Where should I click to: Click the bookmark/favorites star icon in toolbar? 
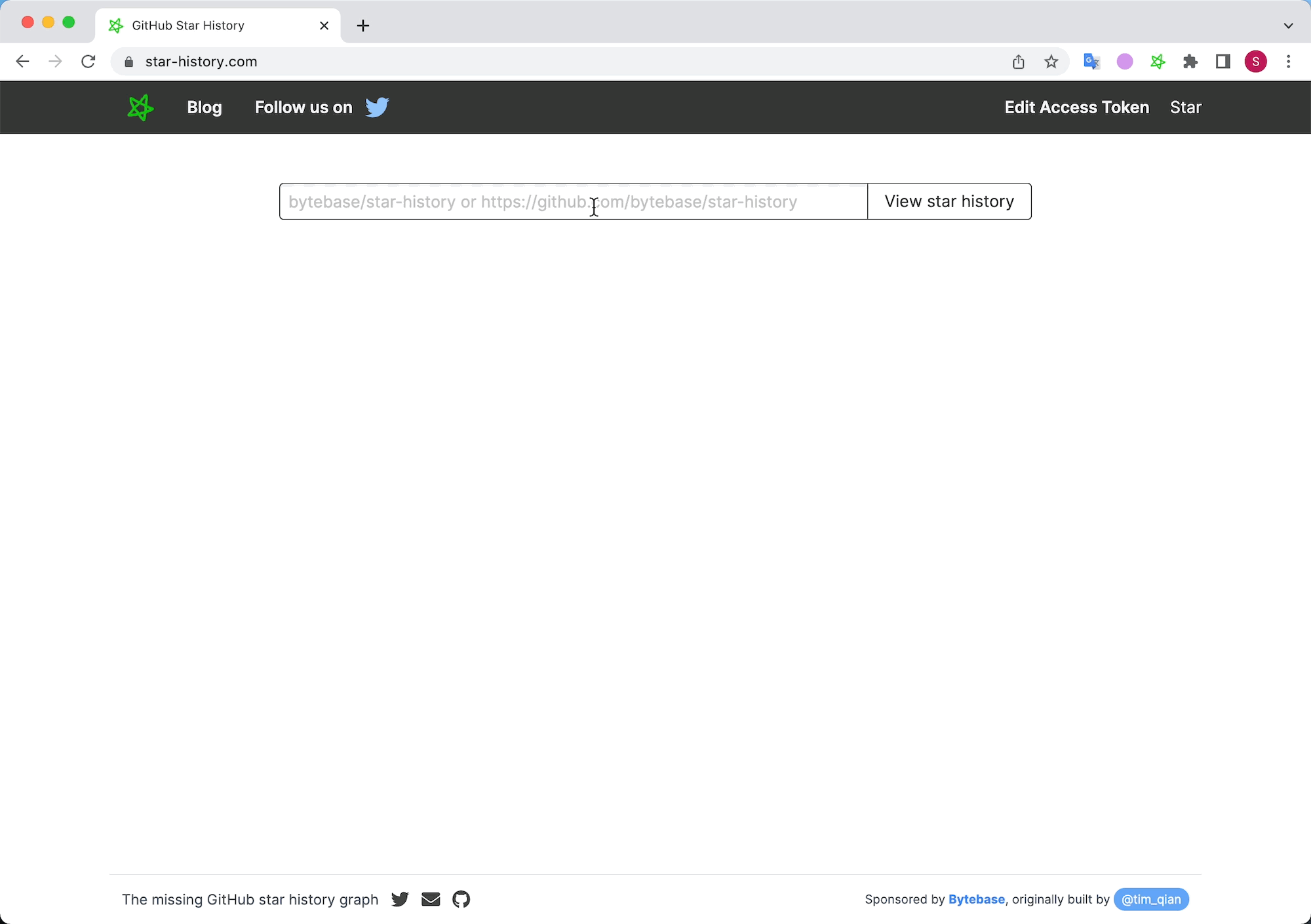(1052, 61)
